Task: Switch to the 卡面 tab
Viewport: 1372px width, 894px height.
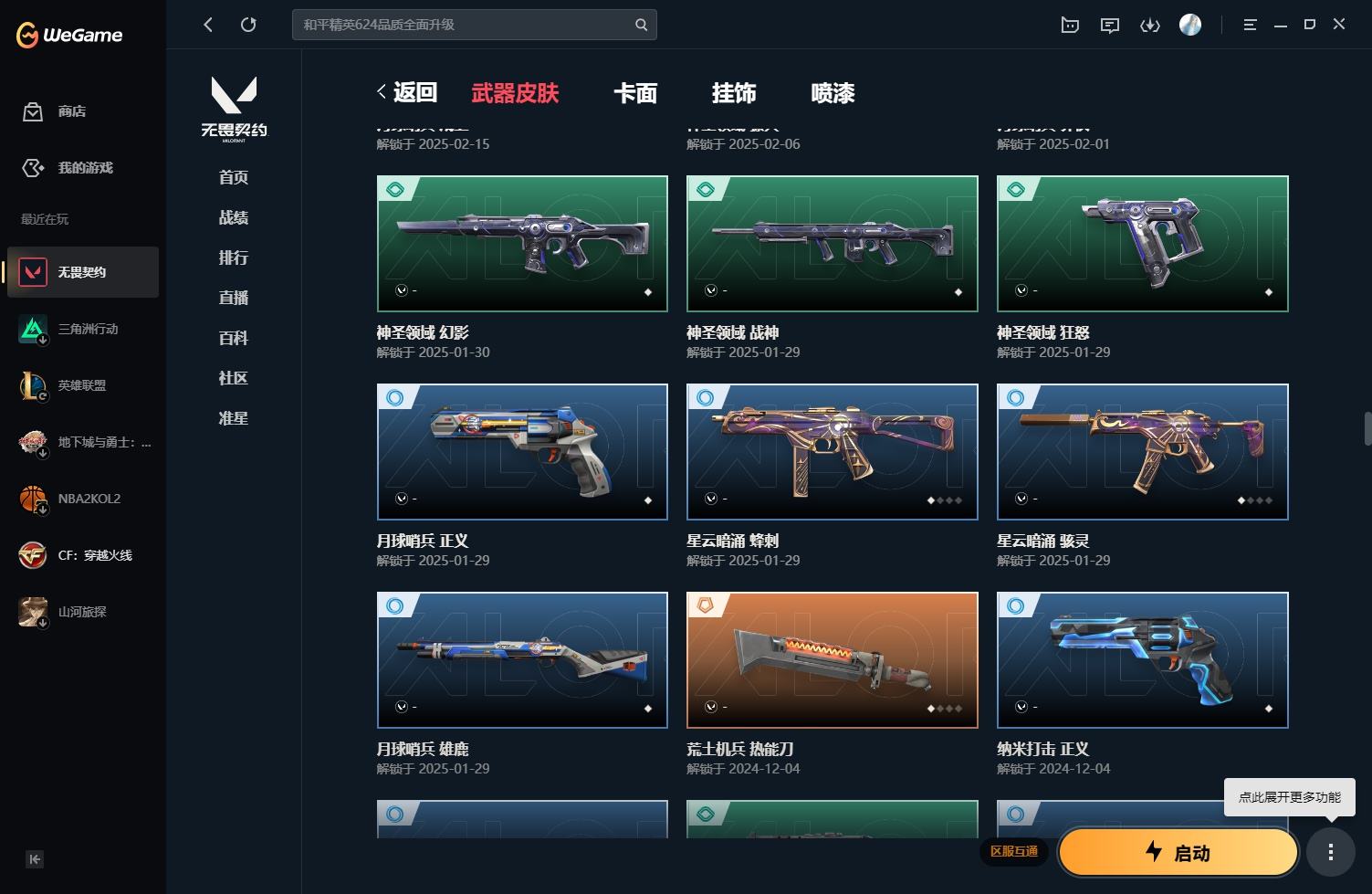Action: [635, 93]
